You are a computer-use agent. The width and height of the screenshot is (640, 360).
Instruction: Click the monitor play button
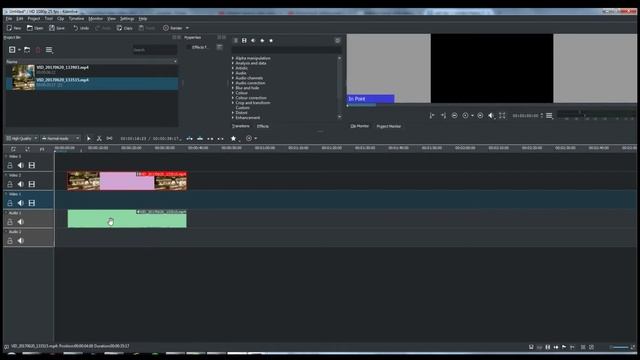pos(465,116)
